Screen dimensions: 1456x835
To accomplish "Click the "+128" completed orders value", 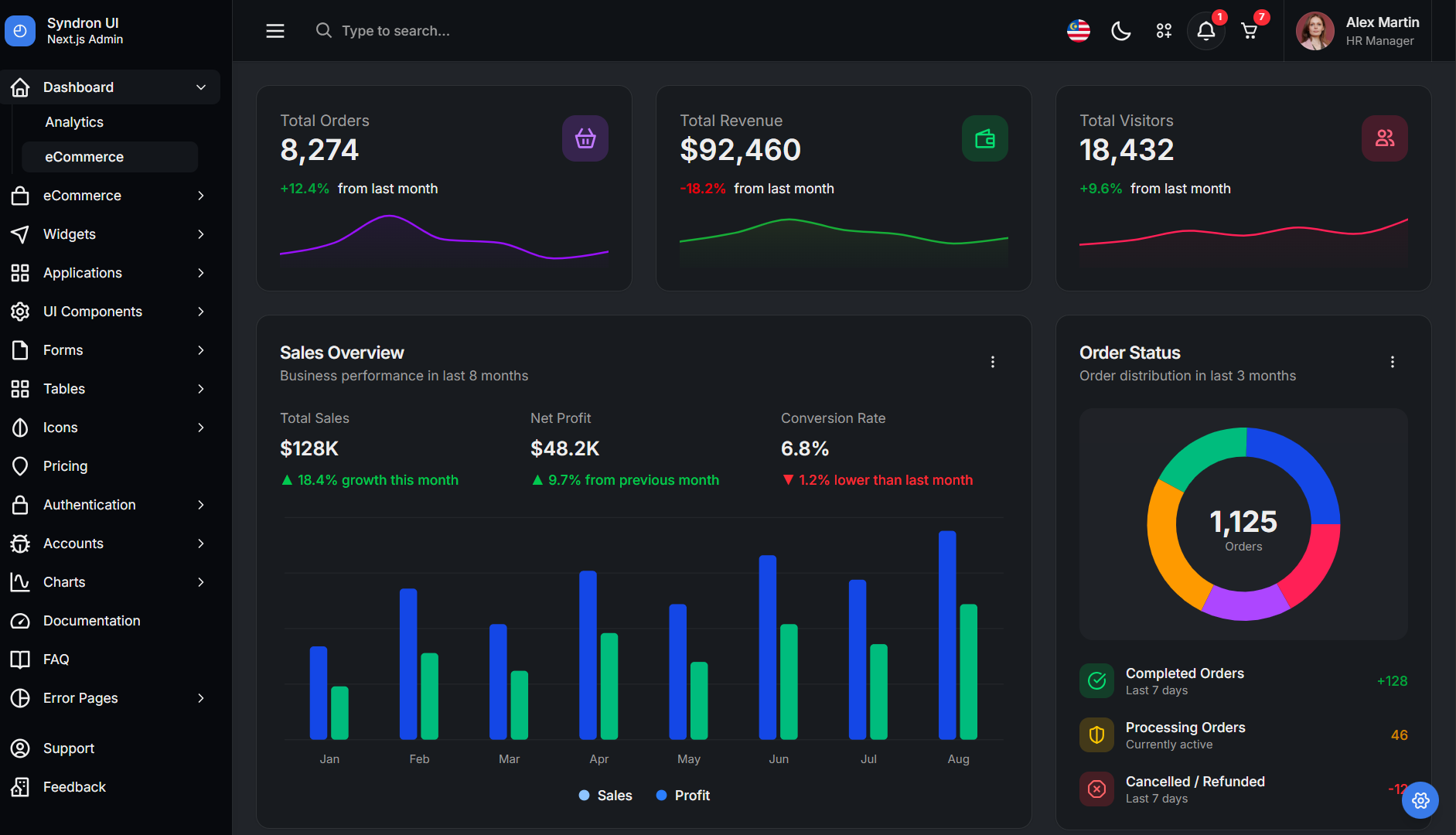I will pyautogui.click(x=1392, y=681).
